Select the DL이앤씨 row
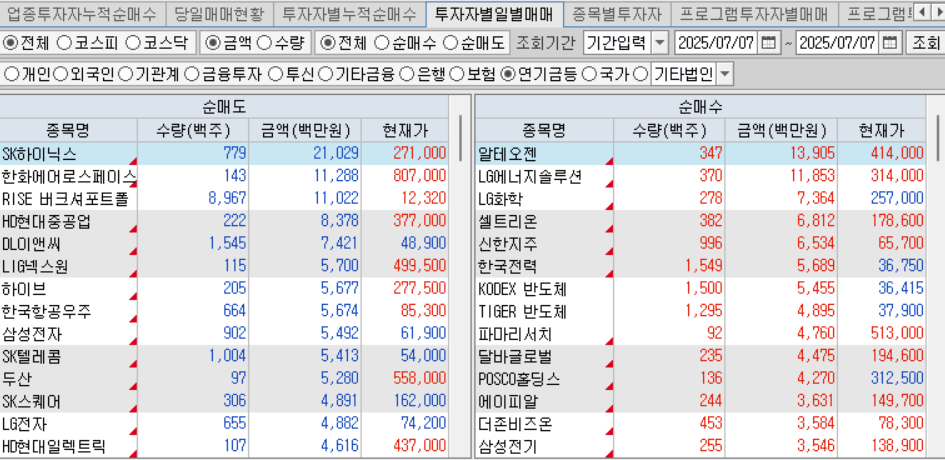 coord(224,244)
